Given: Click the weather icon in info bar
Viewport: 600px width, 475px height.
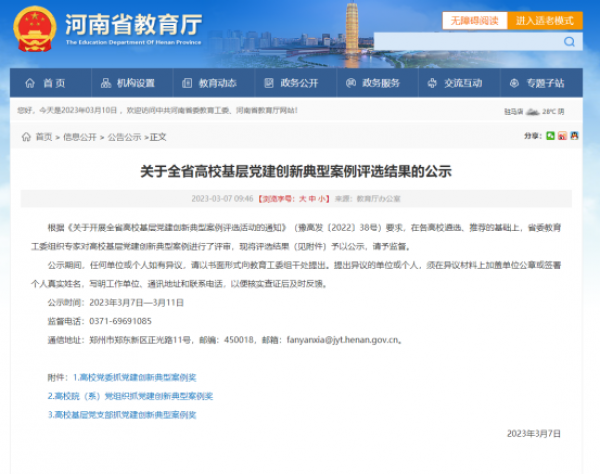Looking at the screenshot, I should pyautogui.click(x=533, y=112).
